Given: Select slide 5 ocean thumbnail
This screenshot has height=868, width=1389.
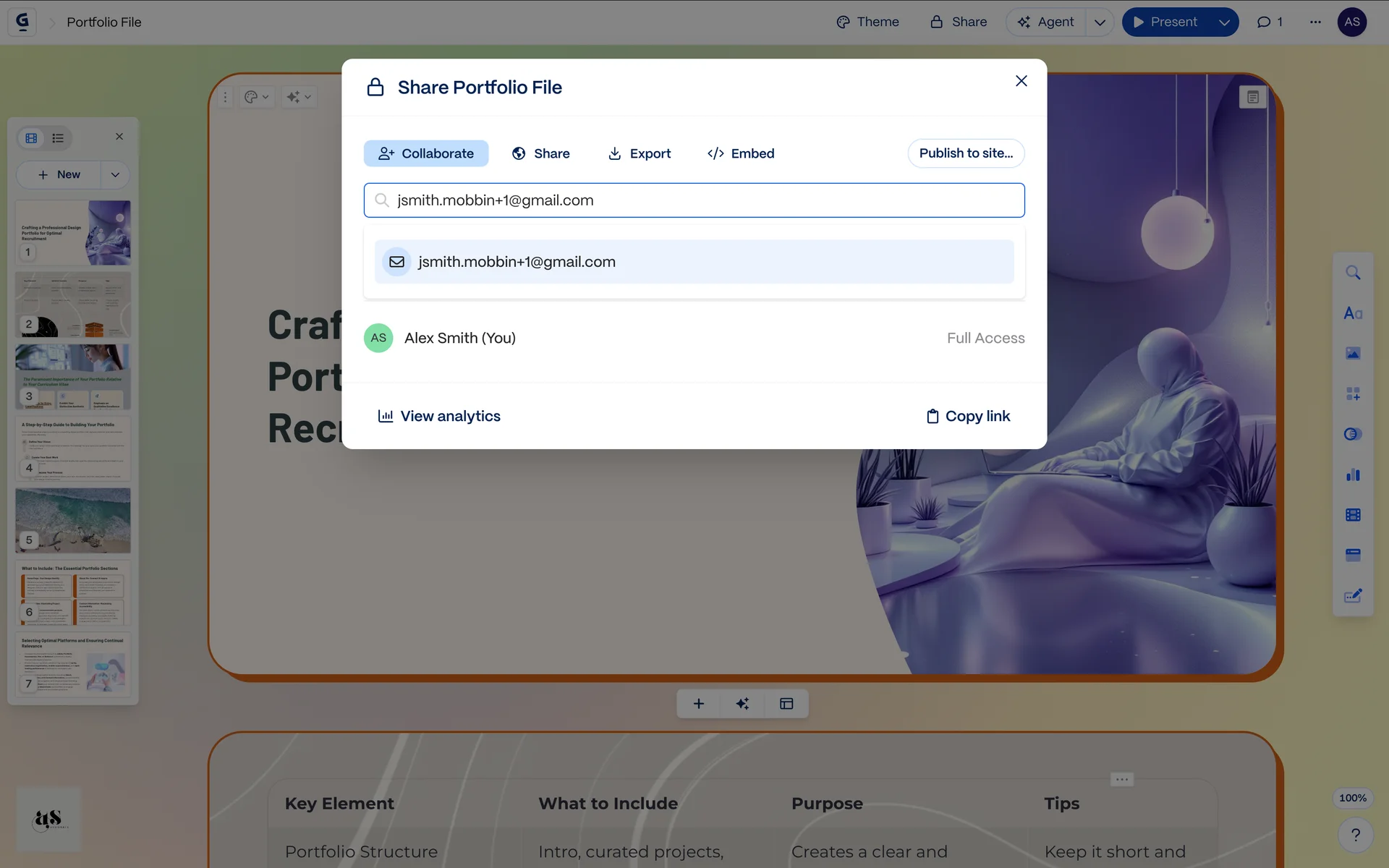Looking at the screenshot, I should [73, 520].
